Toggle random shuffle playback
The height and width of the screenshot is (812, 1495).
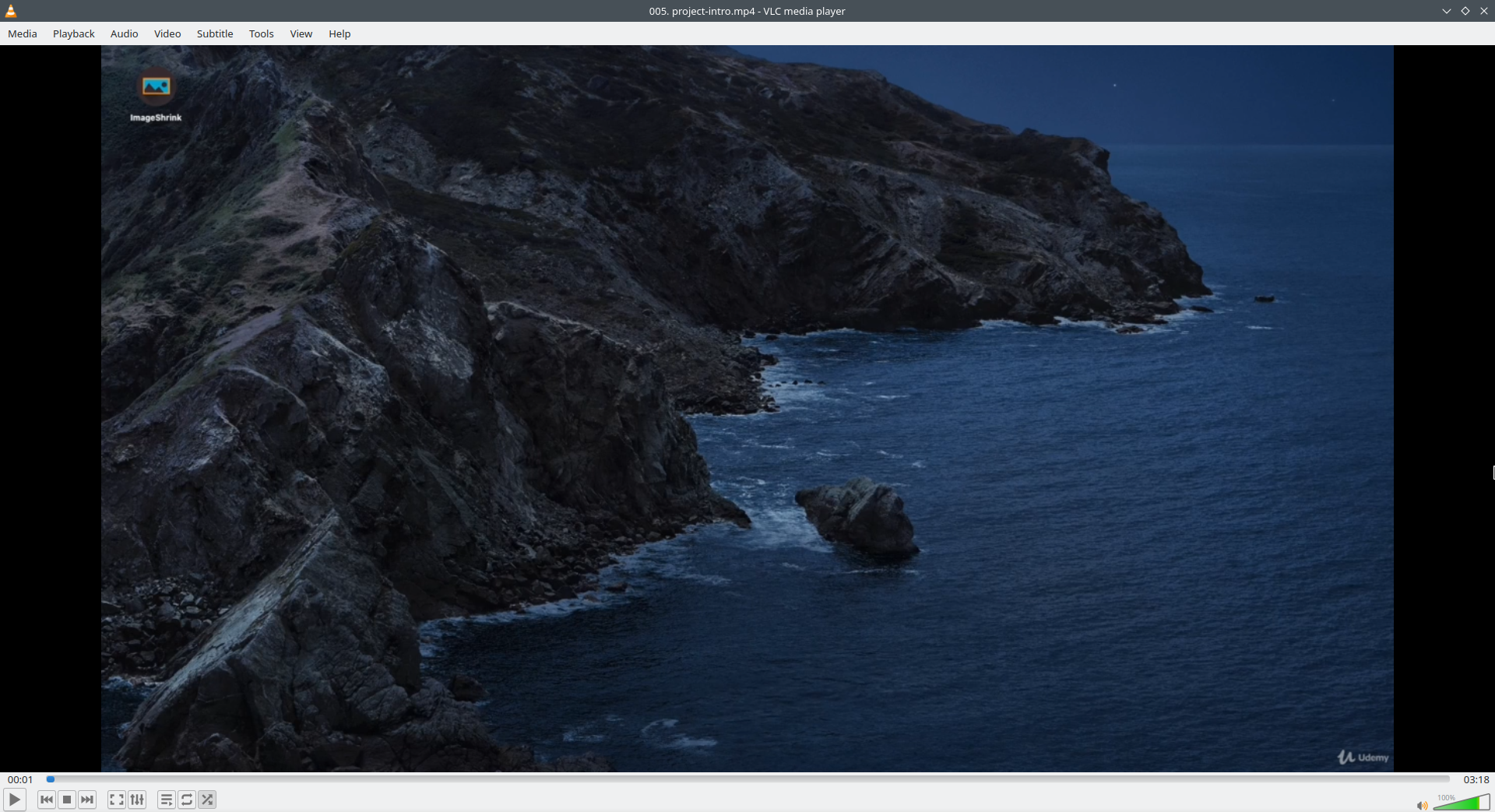pyautogui.click(x=207, y=800)
